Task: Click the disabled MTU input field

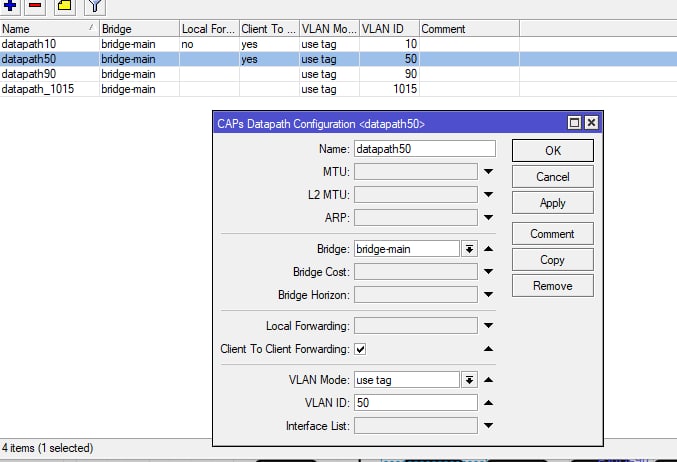Action: tap(416, 171)
